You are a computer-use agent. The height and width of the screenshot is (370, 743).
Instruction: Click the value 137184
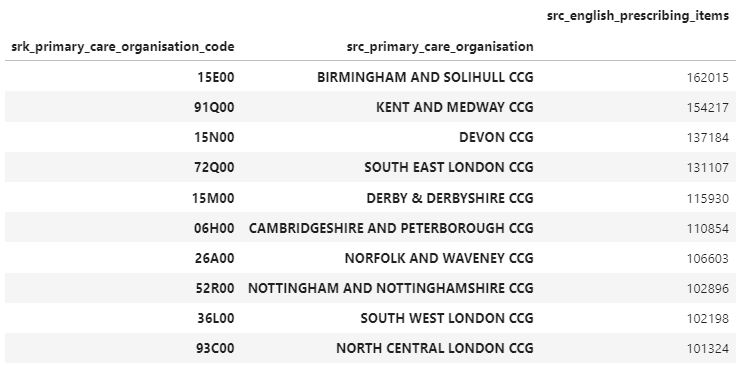[707, 137]
